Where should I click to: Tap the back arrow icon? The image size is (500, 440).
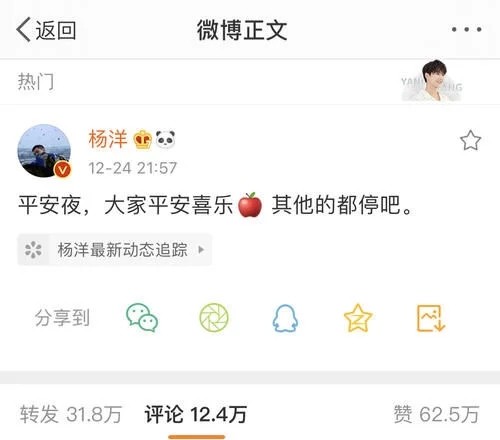click(x=23, y=30)
